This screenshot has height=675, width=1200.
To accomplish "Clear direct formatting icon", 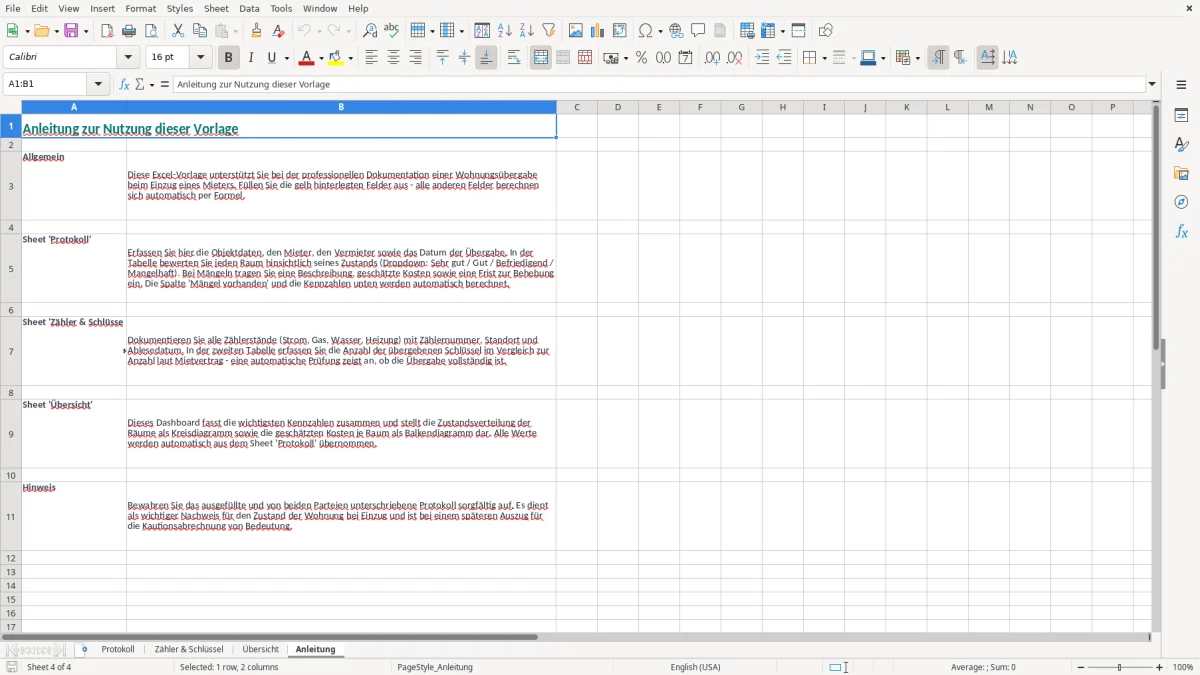I will pos(278,31).
